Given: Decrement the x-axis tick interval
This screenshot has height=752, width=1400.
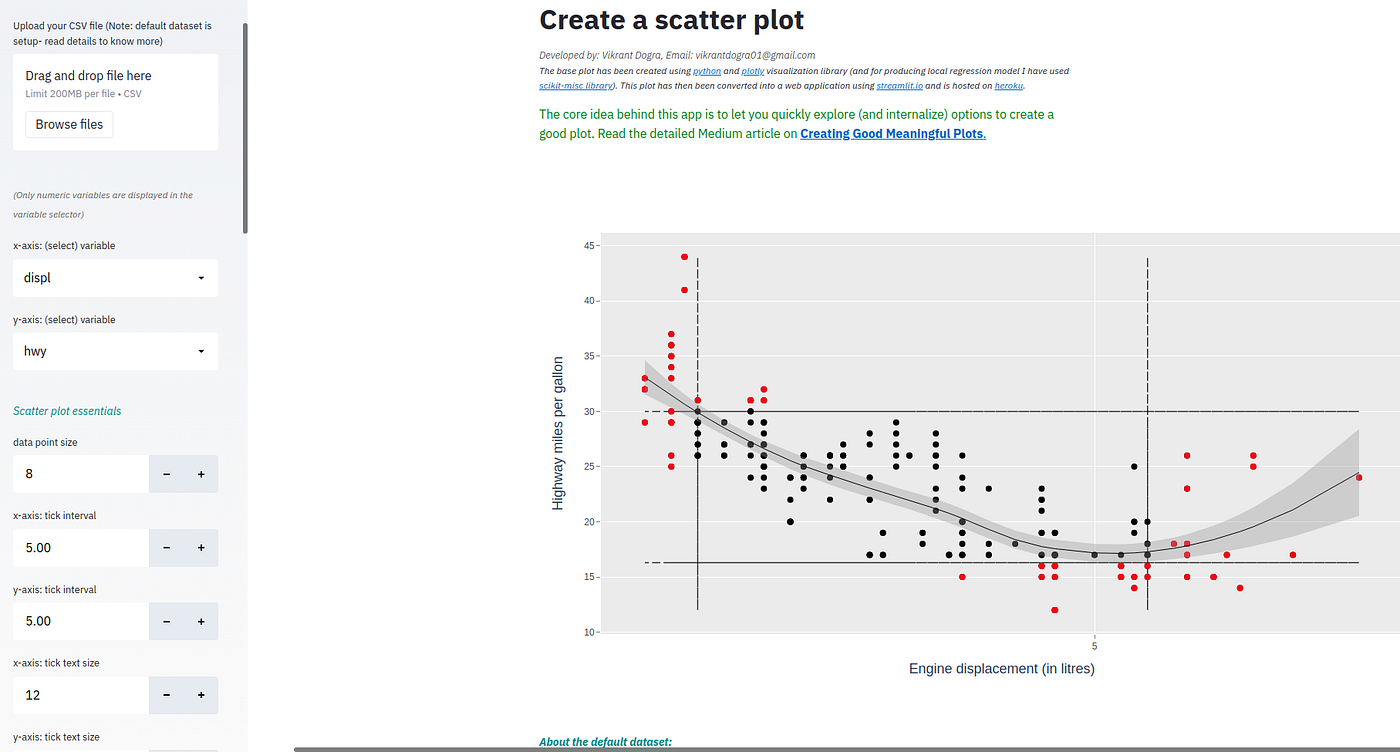Looking at the screenshot, I should [166, 547].
